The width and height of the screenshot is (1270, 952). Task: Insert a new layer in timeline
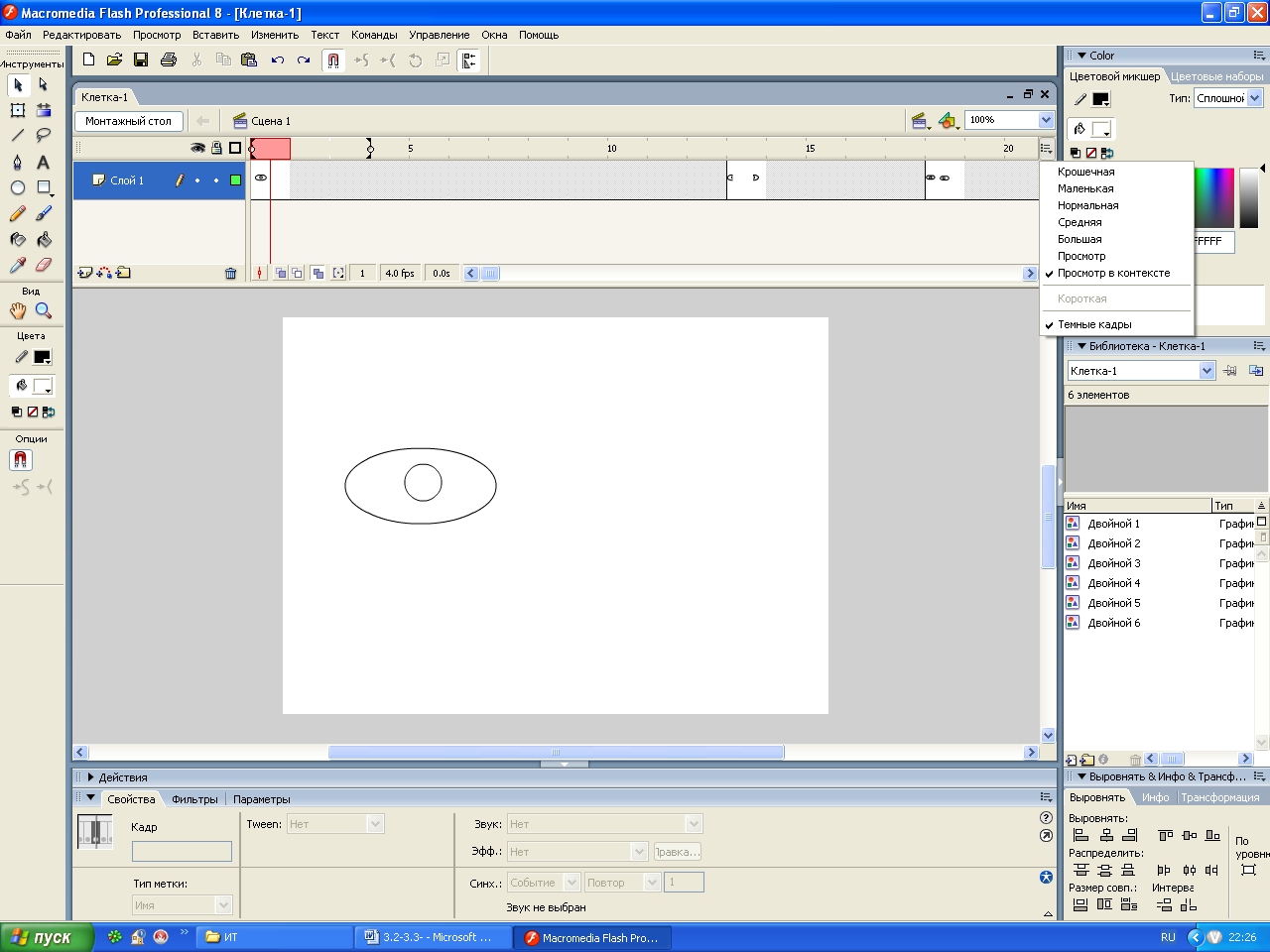(x=84, y=273)
